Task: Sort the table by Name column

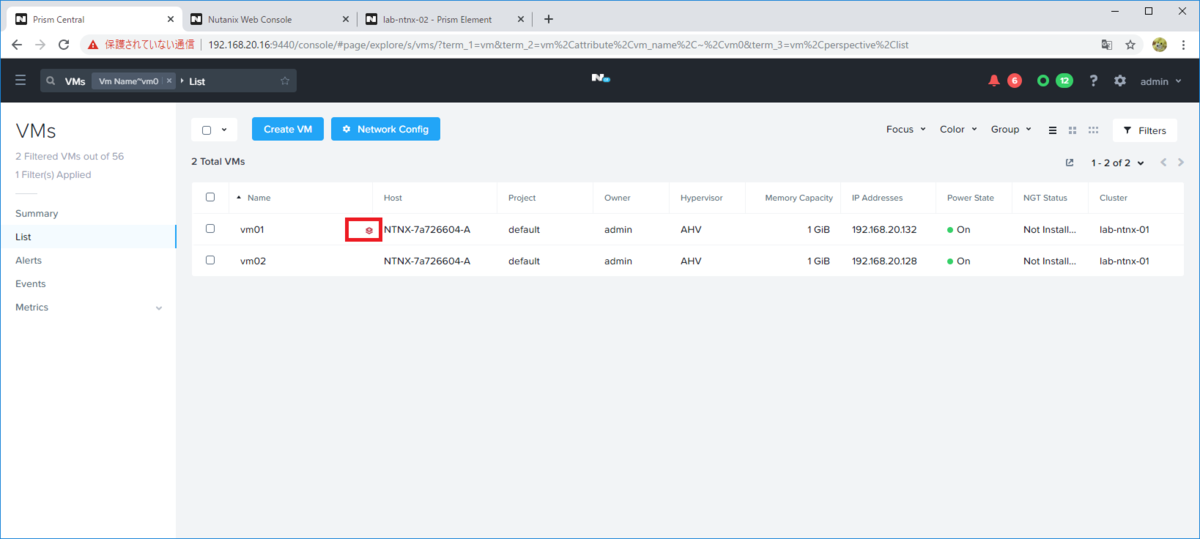Action: click(x=259, y=198)
